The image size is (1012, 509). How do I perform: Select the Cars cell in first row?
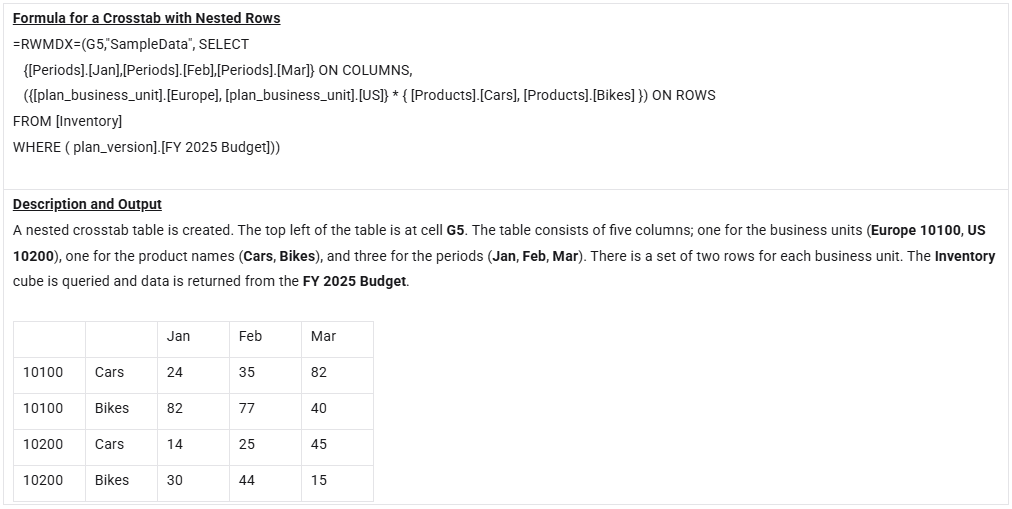pos(109,372)
